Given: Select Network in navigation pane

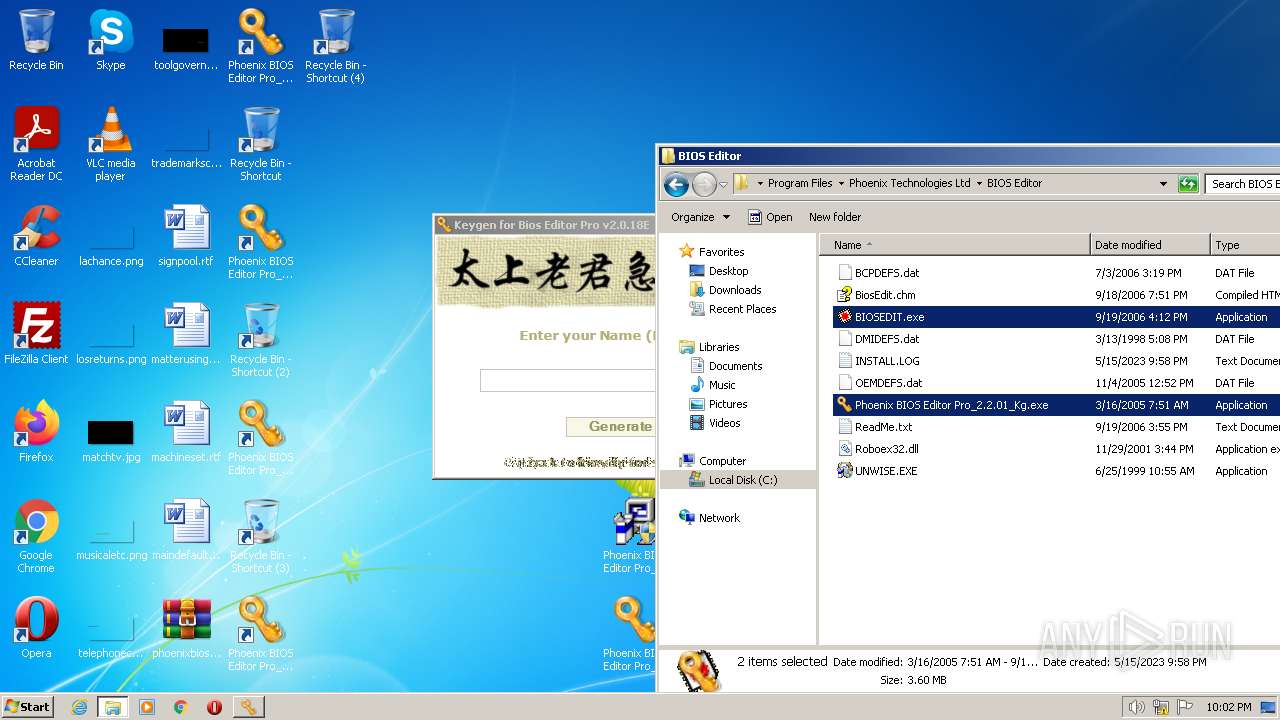Looking at the screenshot, I should pos(719,518).
